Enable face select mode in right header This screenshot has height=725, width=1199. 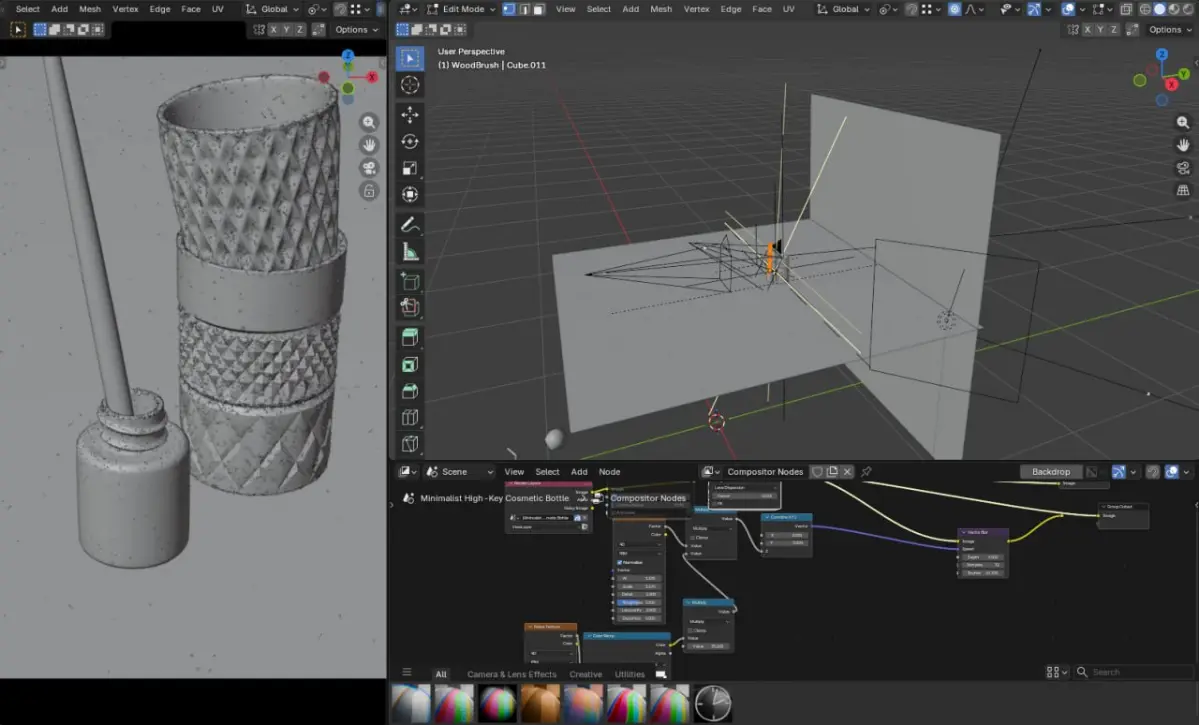[x=539, y=9]
